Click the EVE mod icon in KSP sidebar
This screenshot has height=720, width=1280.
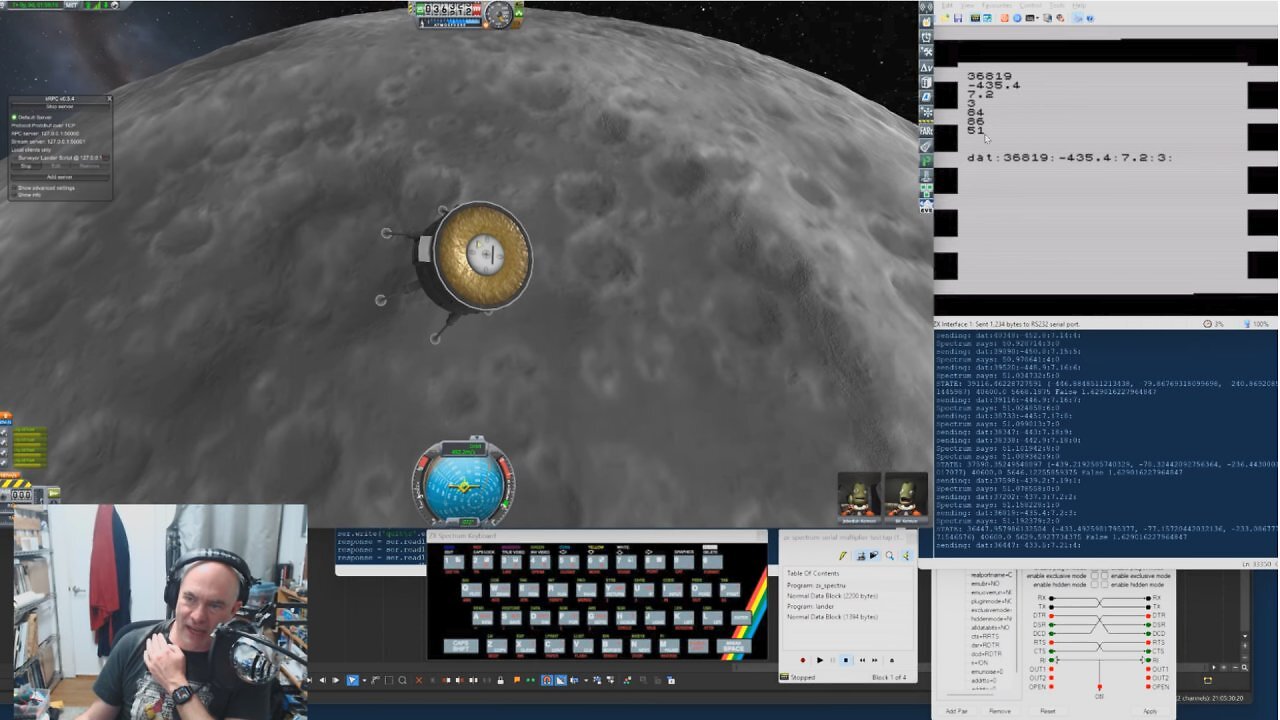[927, 207]
